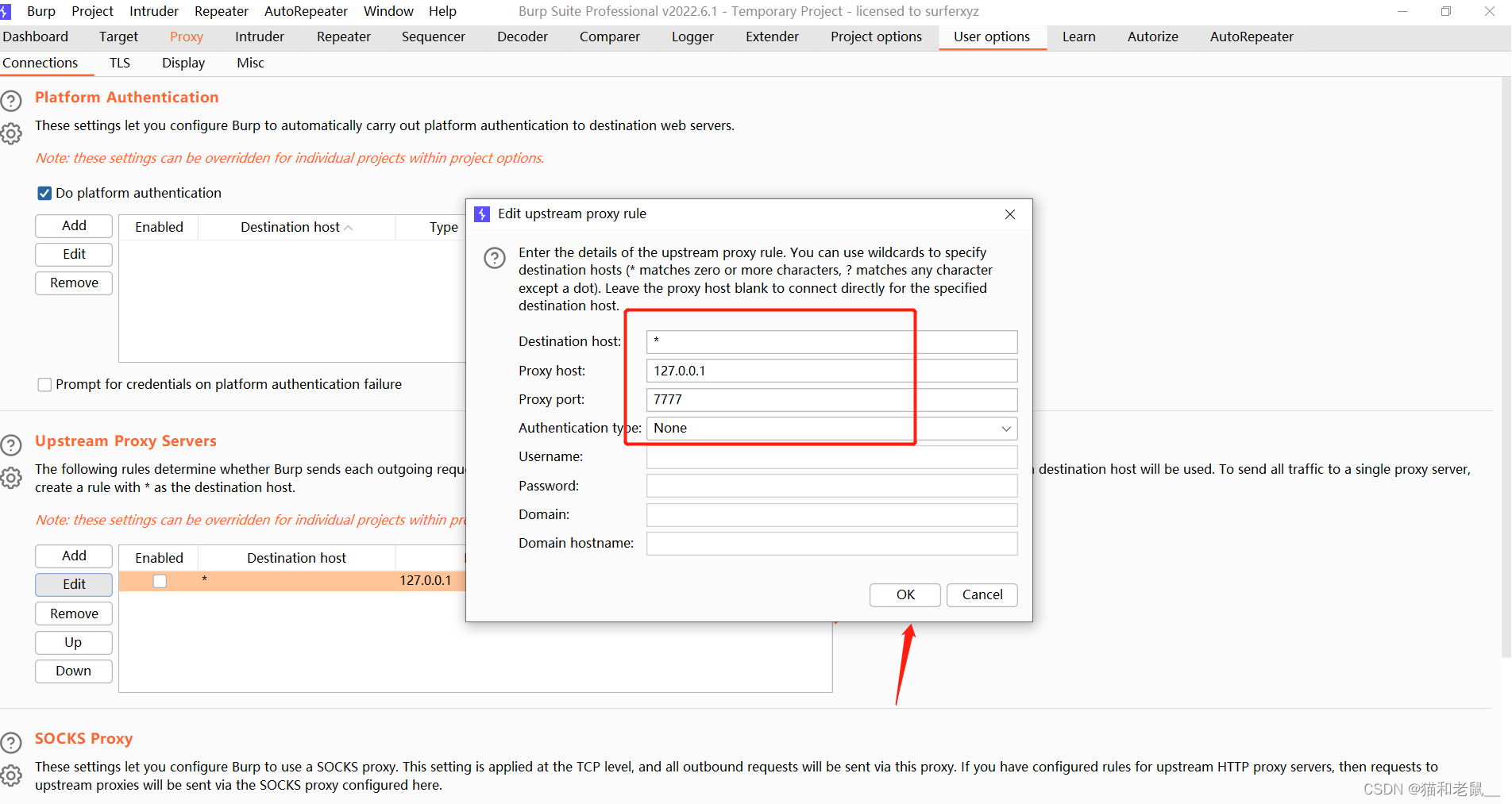Select the Display sub-tab
This screenshot has width=1512, height=804.
(x=183, y=63)
